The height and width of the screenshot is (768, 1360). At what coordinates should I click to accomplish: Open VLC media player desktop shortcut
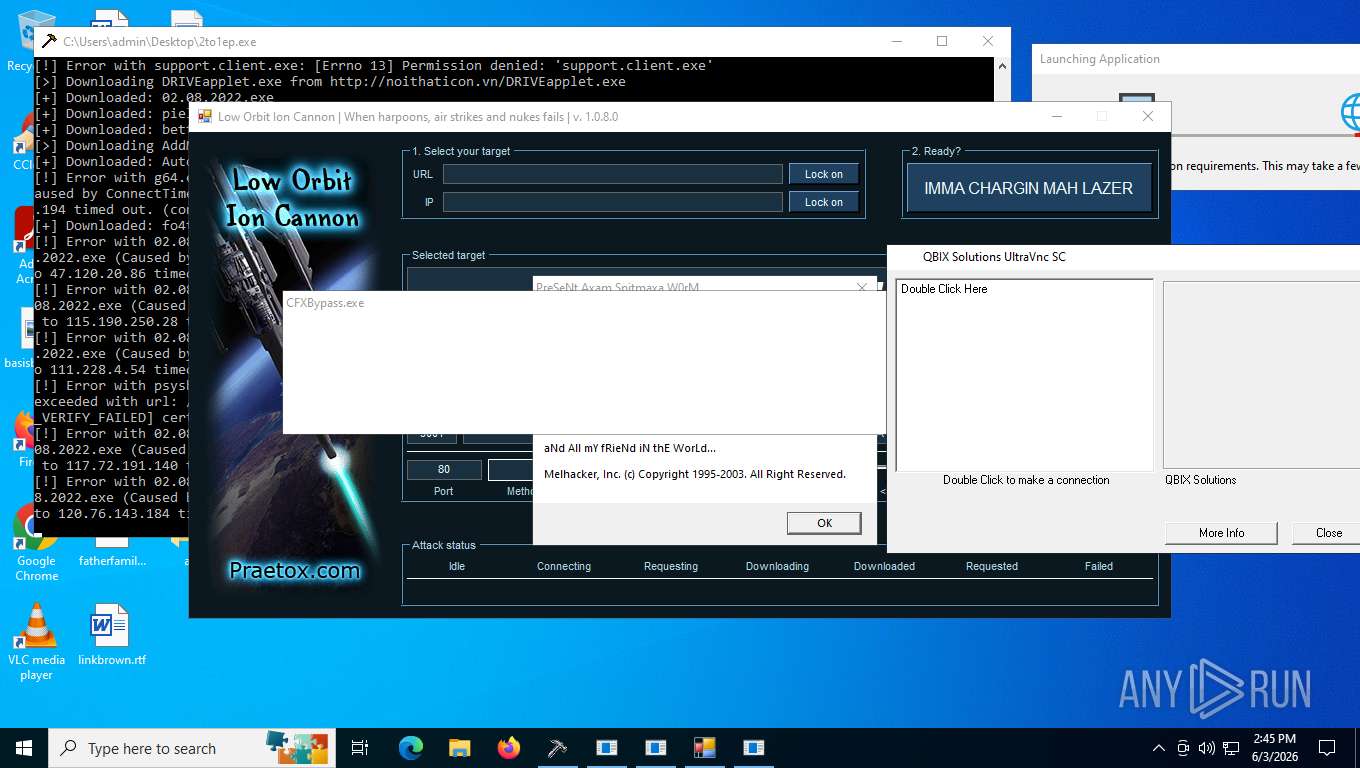pyautogui.click(x=36, y=641)
